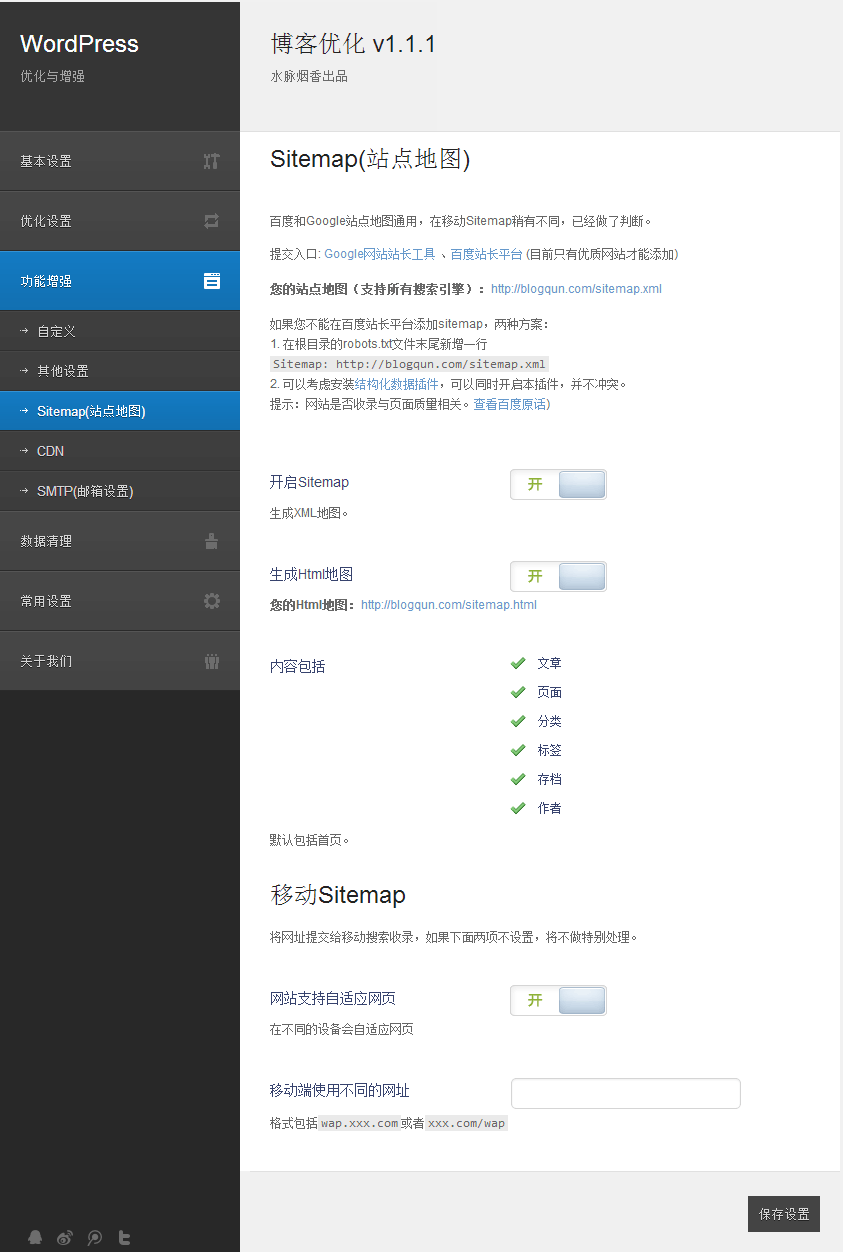Toggle the 网站支持自适应网页 switch
The width and height of the screenshot is (843, 1252).
558,1000
